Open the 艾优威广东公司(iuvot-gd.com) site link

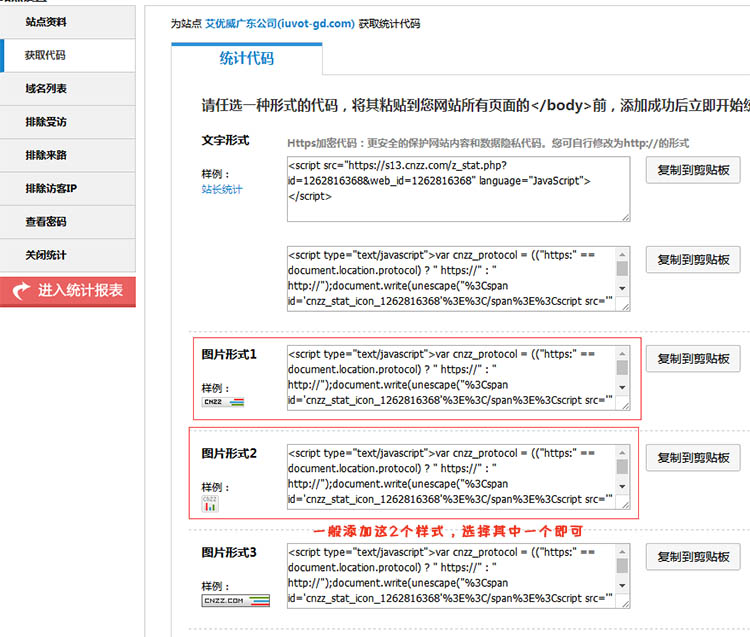point(280,23)
